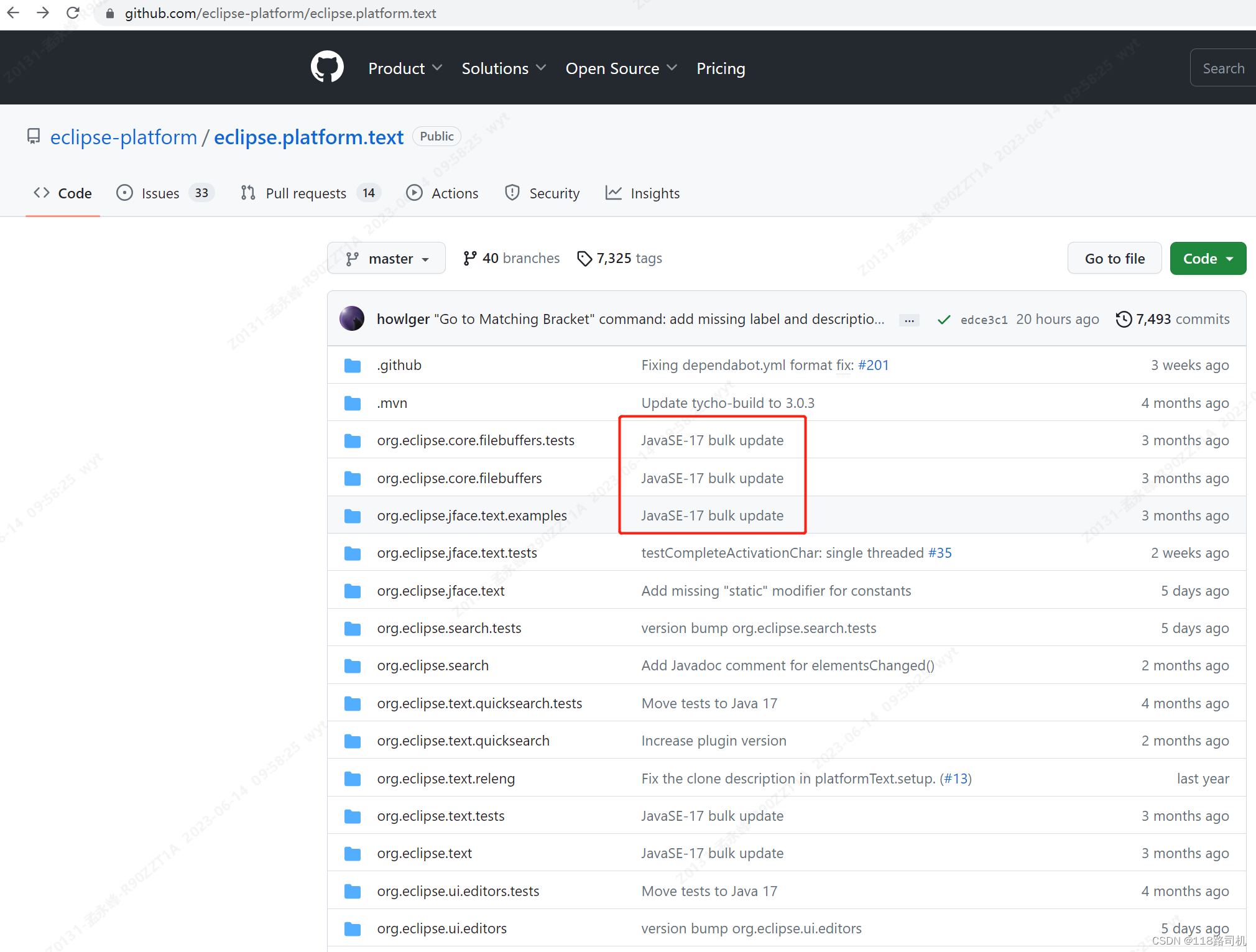Open the green Code dropdown button
1256x952 pixels.
pyautogui.click(x=1208, y=258)
